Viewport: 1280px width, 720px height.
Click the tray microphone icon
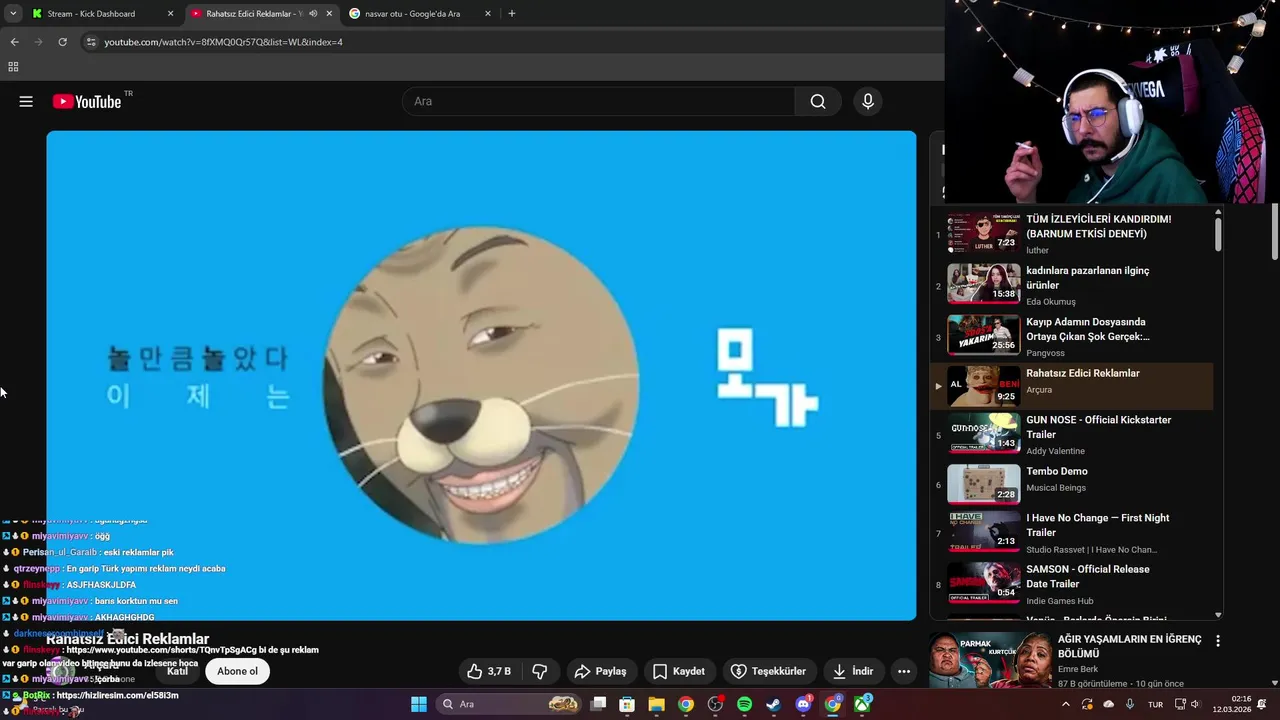point(1130,704)
